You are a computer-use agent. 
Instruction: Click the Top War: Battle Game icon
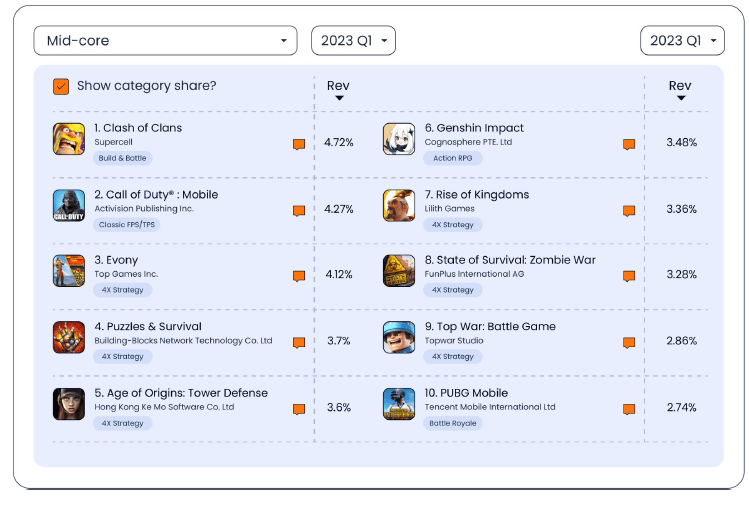pyautogui.click(x=399, y=338)
